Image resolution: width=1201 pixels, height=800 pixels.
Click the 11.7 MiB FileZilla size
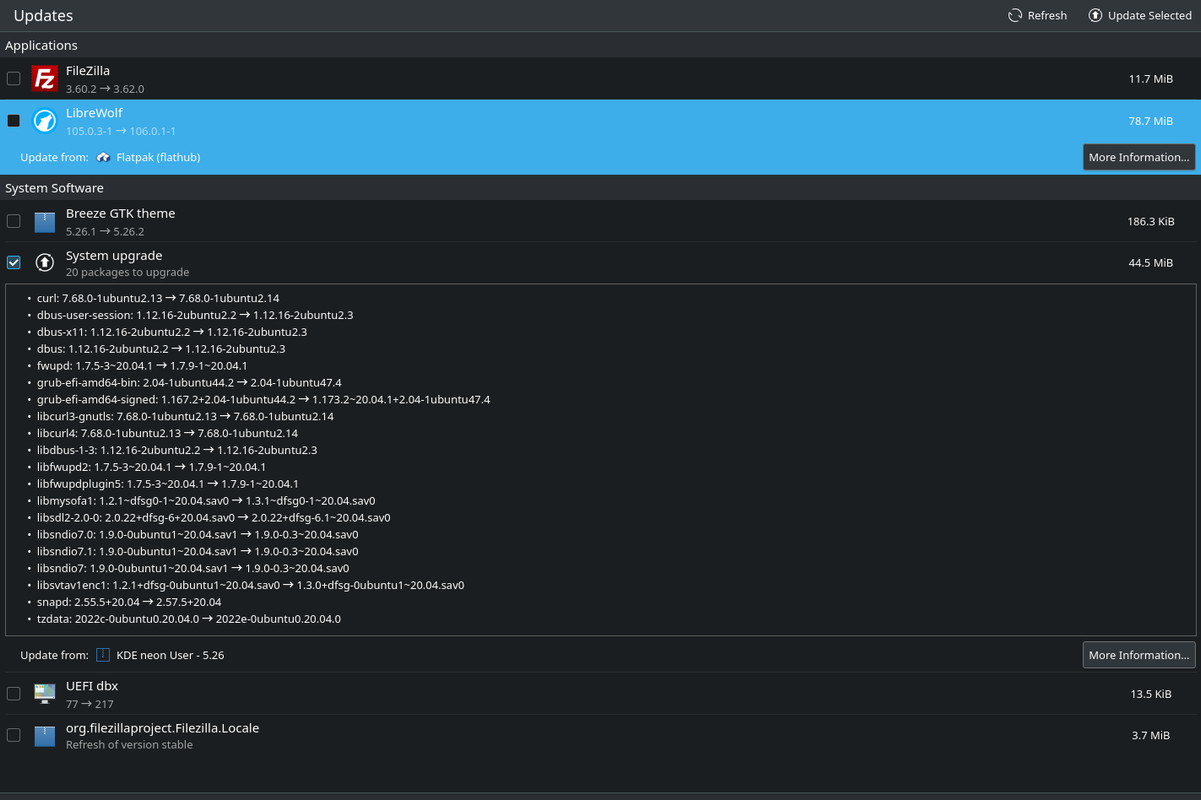coord(1150,79)
